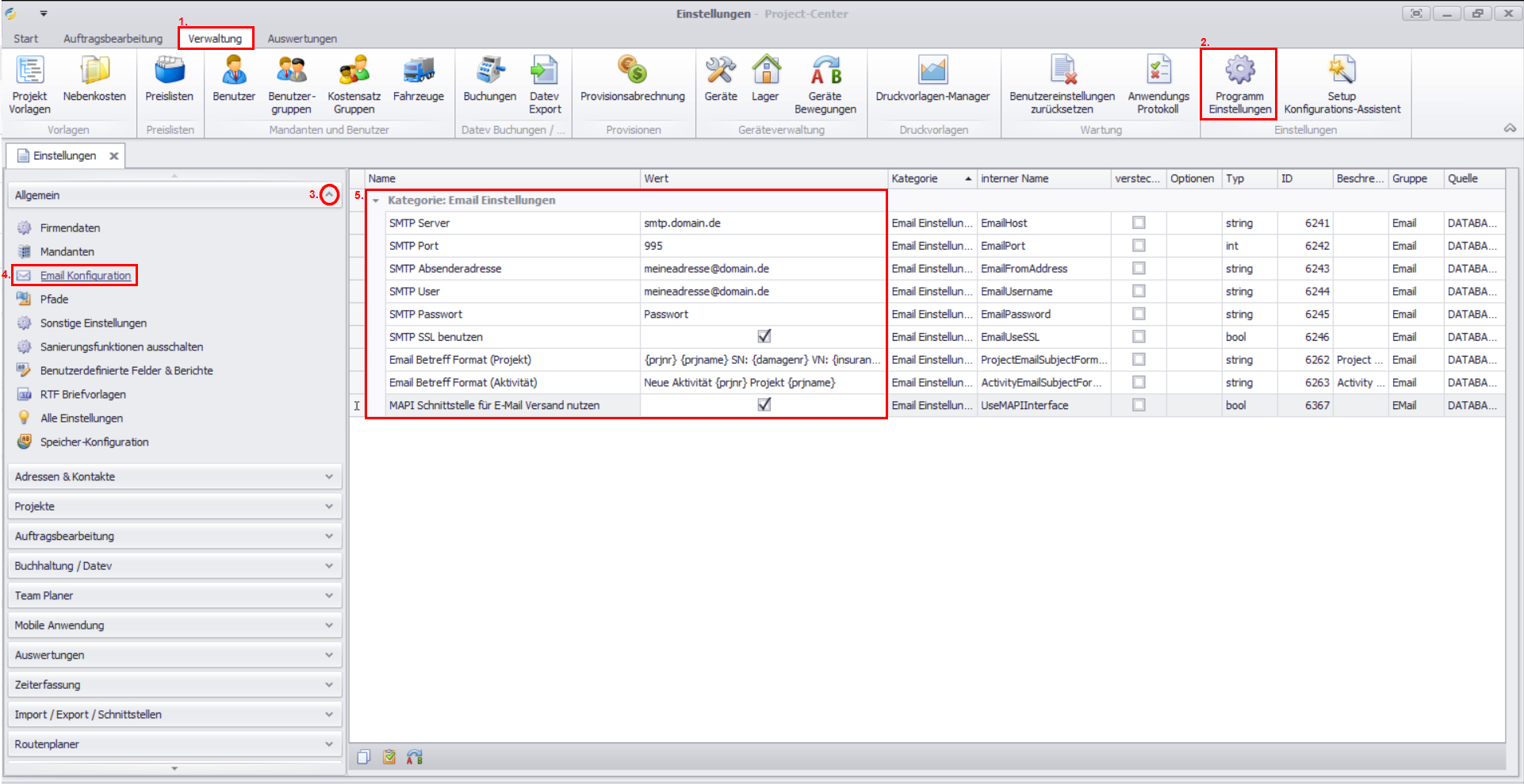Open the Auftragsbearbeitung ribbon tab

point(113,39)
